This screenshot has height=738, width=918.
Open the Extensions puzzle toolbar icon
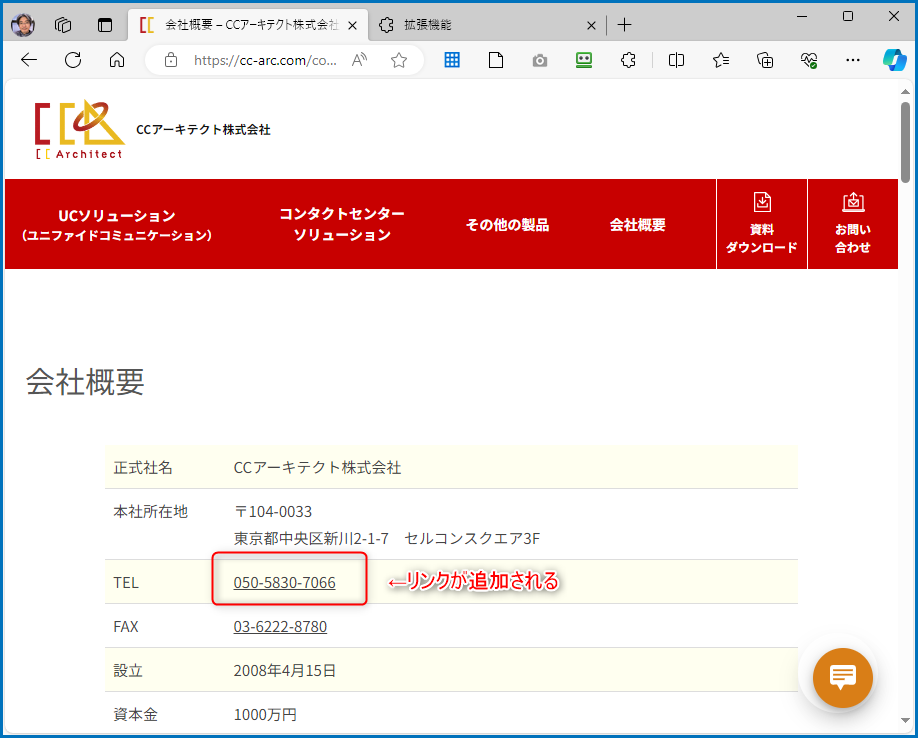(628, 60)
